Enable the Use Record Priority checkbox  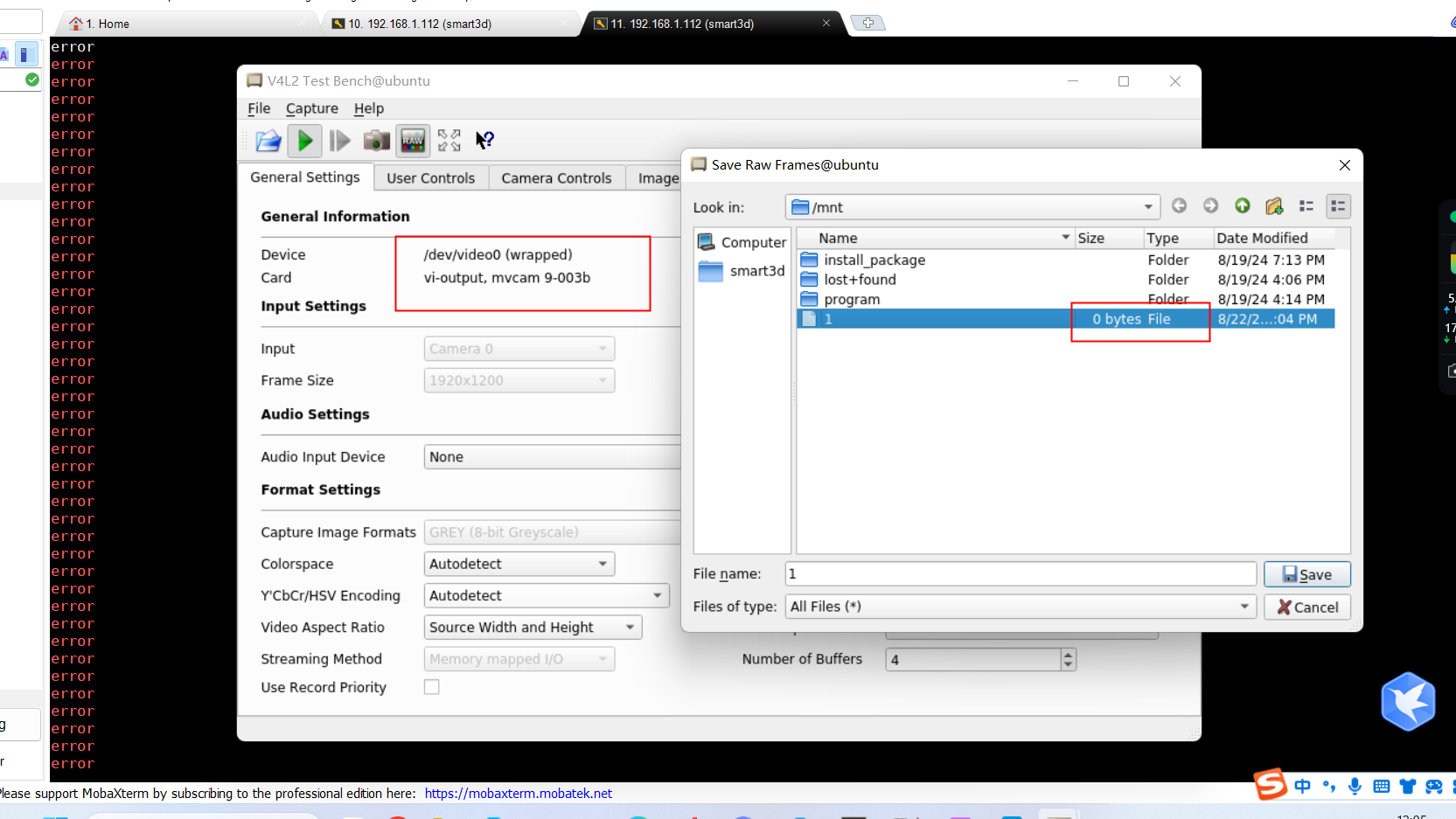pyautogui.click(x=432, y=687)
